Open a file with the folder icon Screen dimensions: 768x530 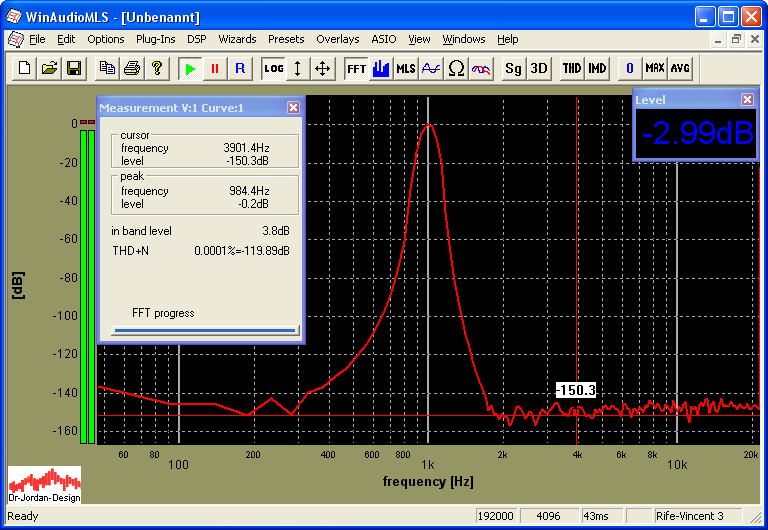(x=49, y=68)
